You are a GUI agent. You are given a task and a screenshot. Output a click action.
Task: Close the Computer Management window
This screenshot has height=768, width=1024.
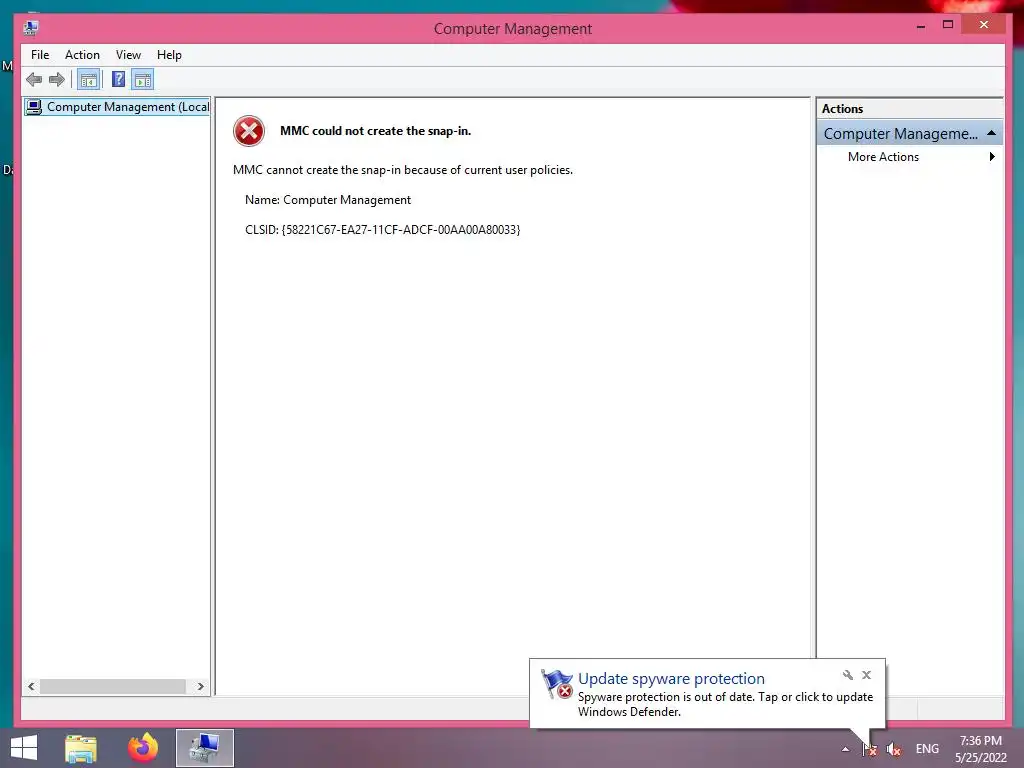coord(984,25)
